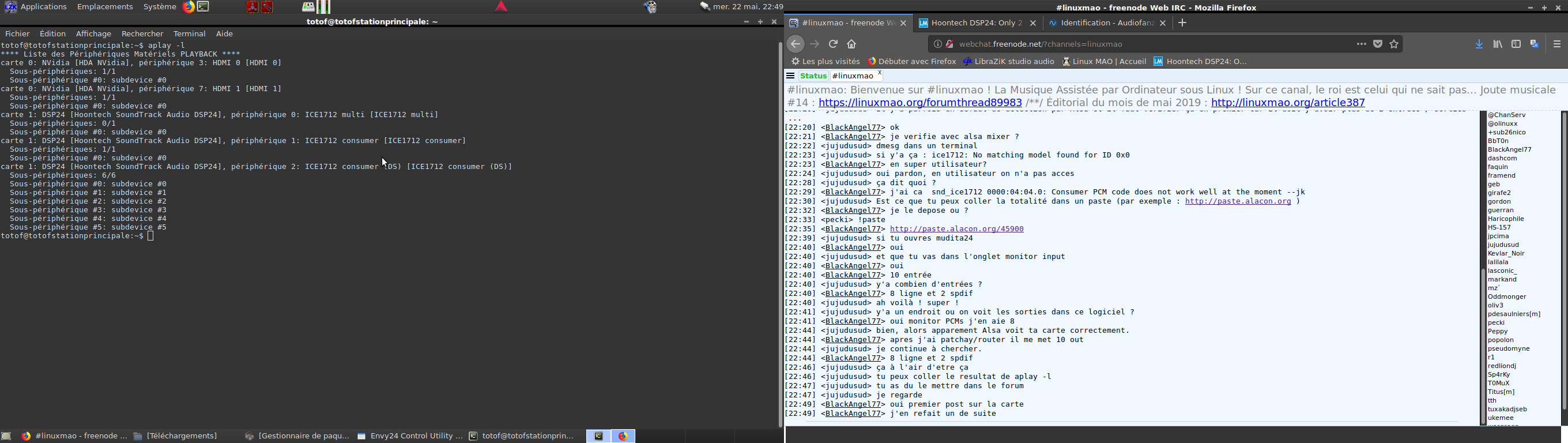Open the Firefox library

1498,44
